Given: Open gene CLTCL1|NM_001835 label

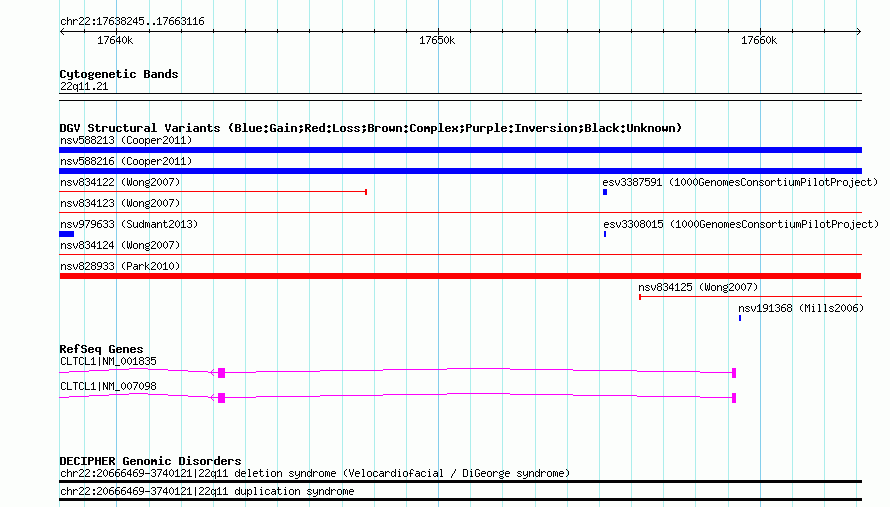Looking at the screenshot, I should click(108, 361).
